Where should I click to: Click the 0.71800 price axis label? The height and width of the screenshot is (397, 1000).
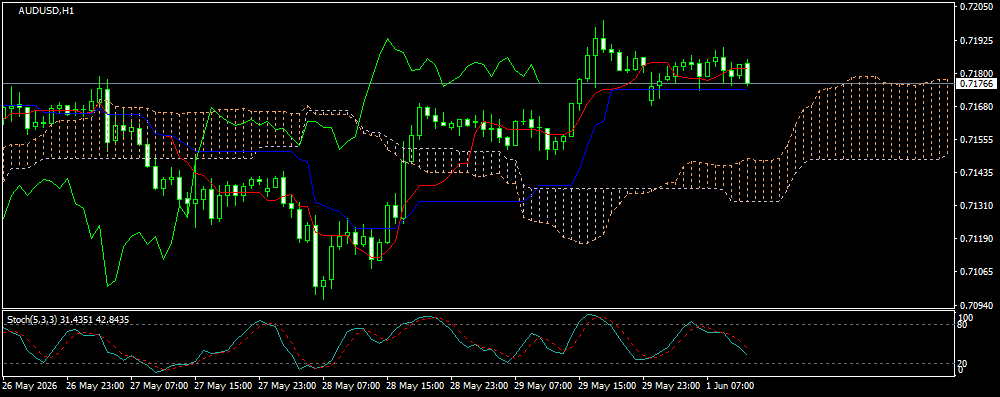(976, 73)
